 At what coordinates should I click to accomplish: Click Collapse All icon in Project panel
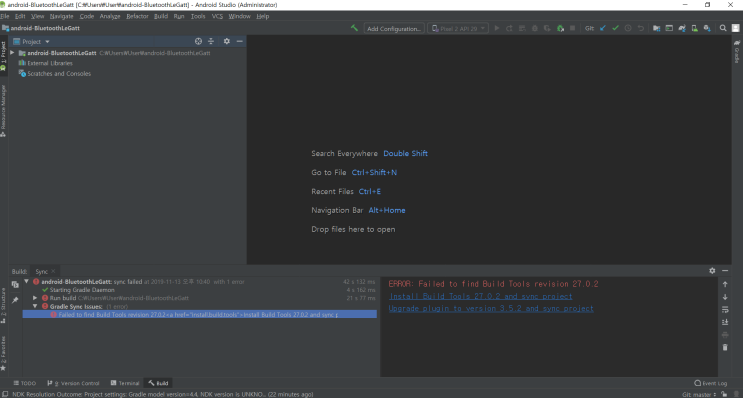pyautogui.click(x=211, y=41)
